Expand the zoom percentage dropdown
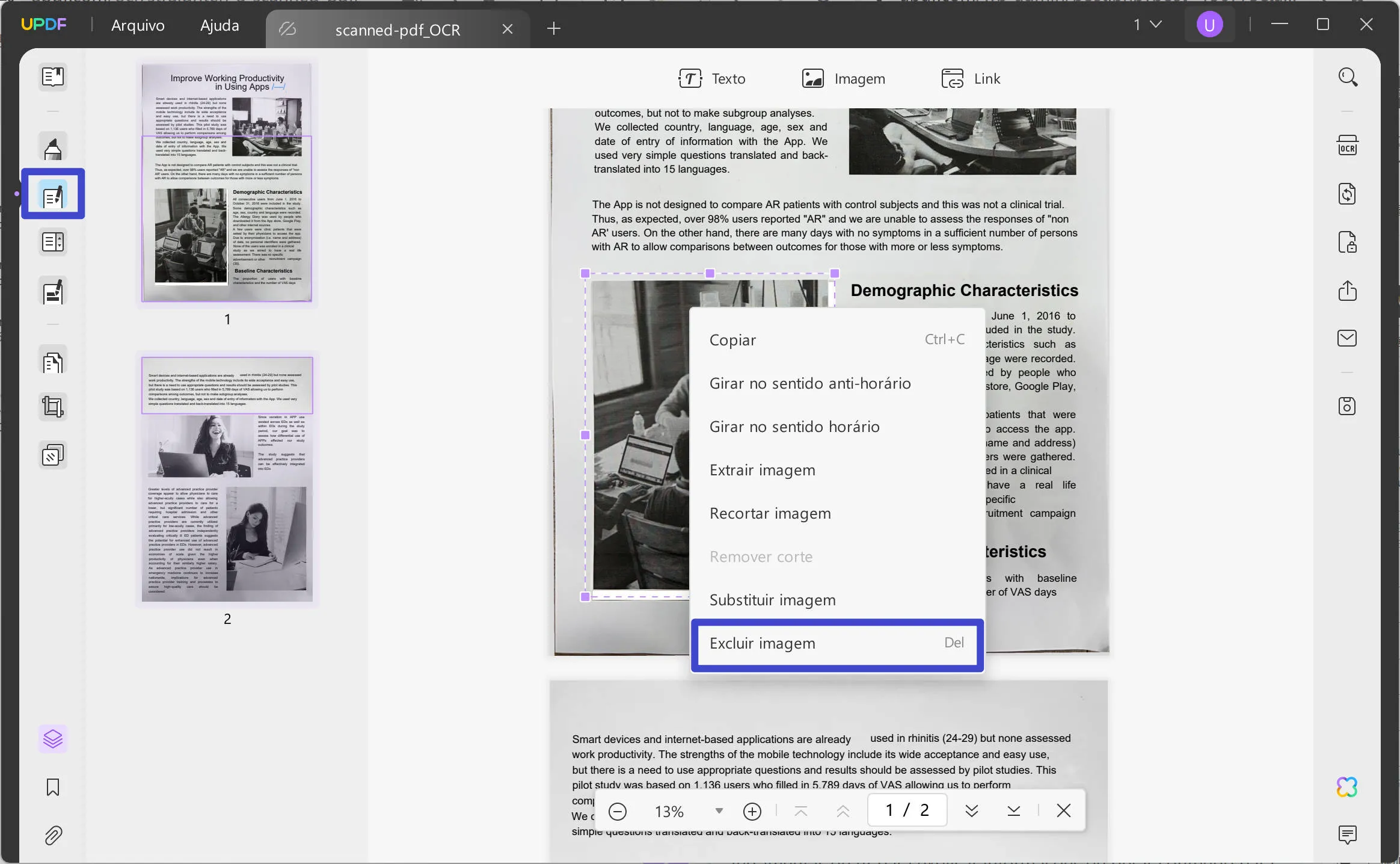 [x=719, y=811]
